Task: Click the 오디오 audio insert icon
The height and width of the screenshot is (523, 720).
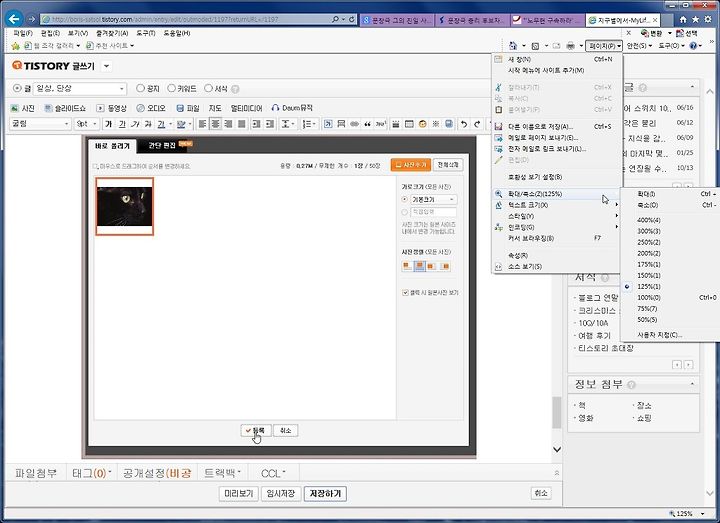Action: coord(140,108)
